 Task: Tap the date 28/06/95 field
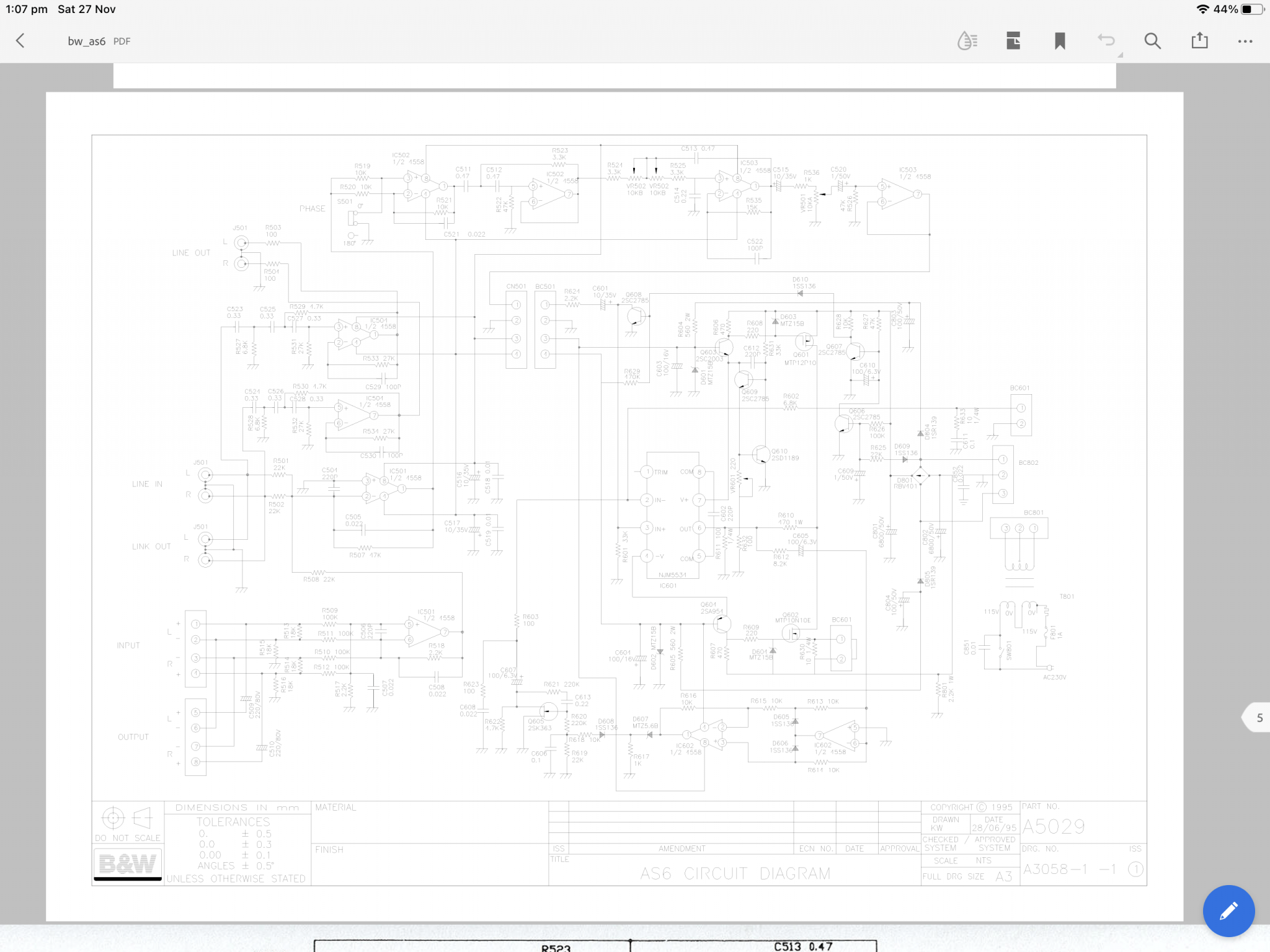994,828
